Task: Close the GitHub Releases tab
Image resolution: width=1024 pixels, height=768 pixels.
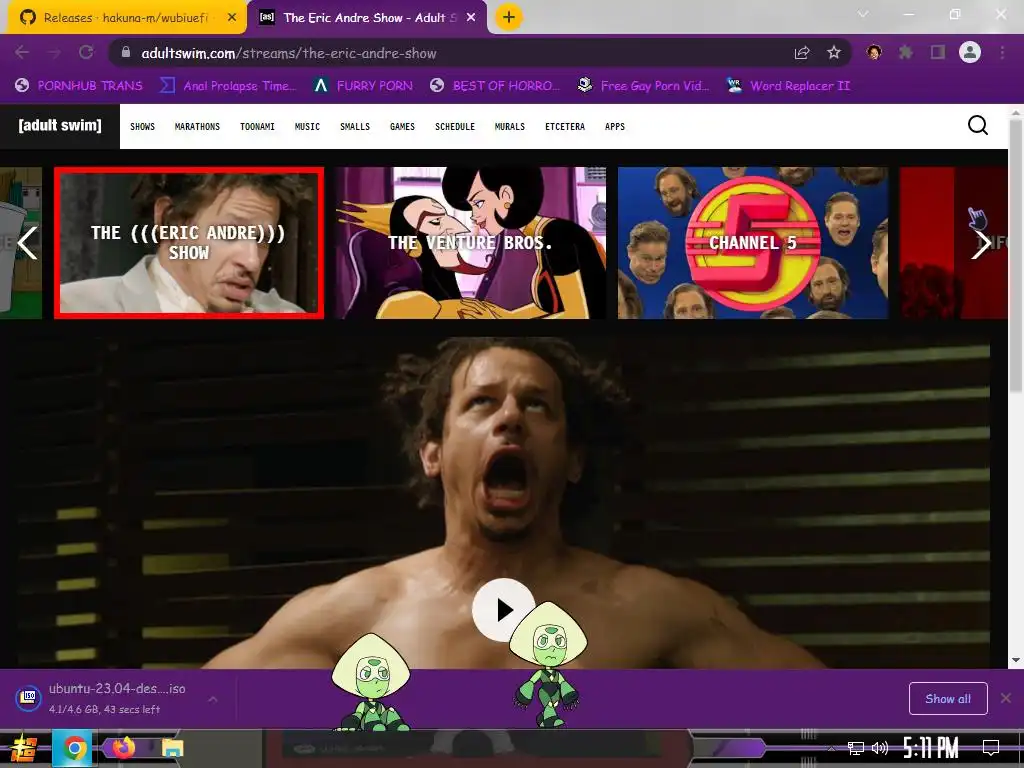Action: coord(232,18)
